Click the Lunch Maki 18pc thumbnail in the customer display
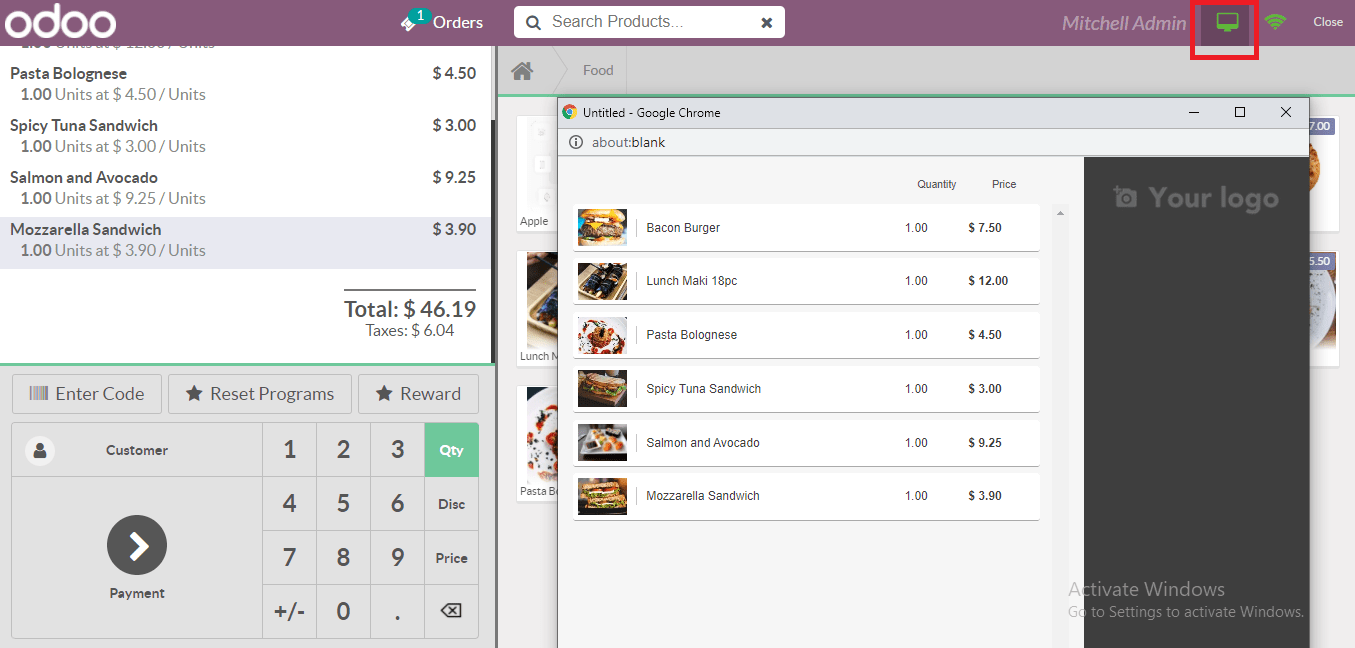The image size is (1355, 648). coord(602,281)
